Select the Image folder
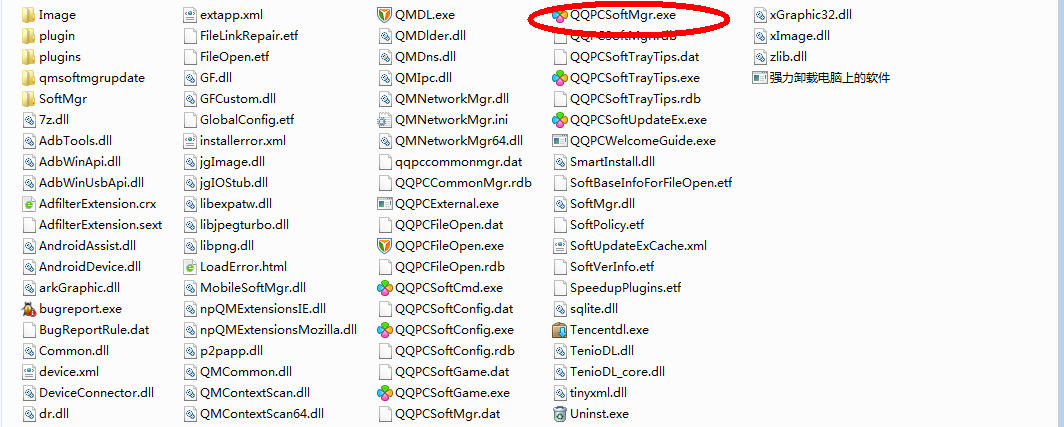Viewport: 1064px width, 427px height. 49,14
